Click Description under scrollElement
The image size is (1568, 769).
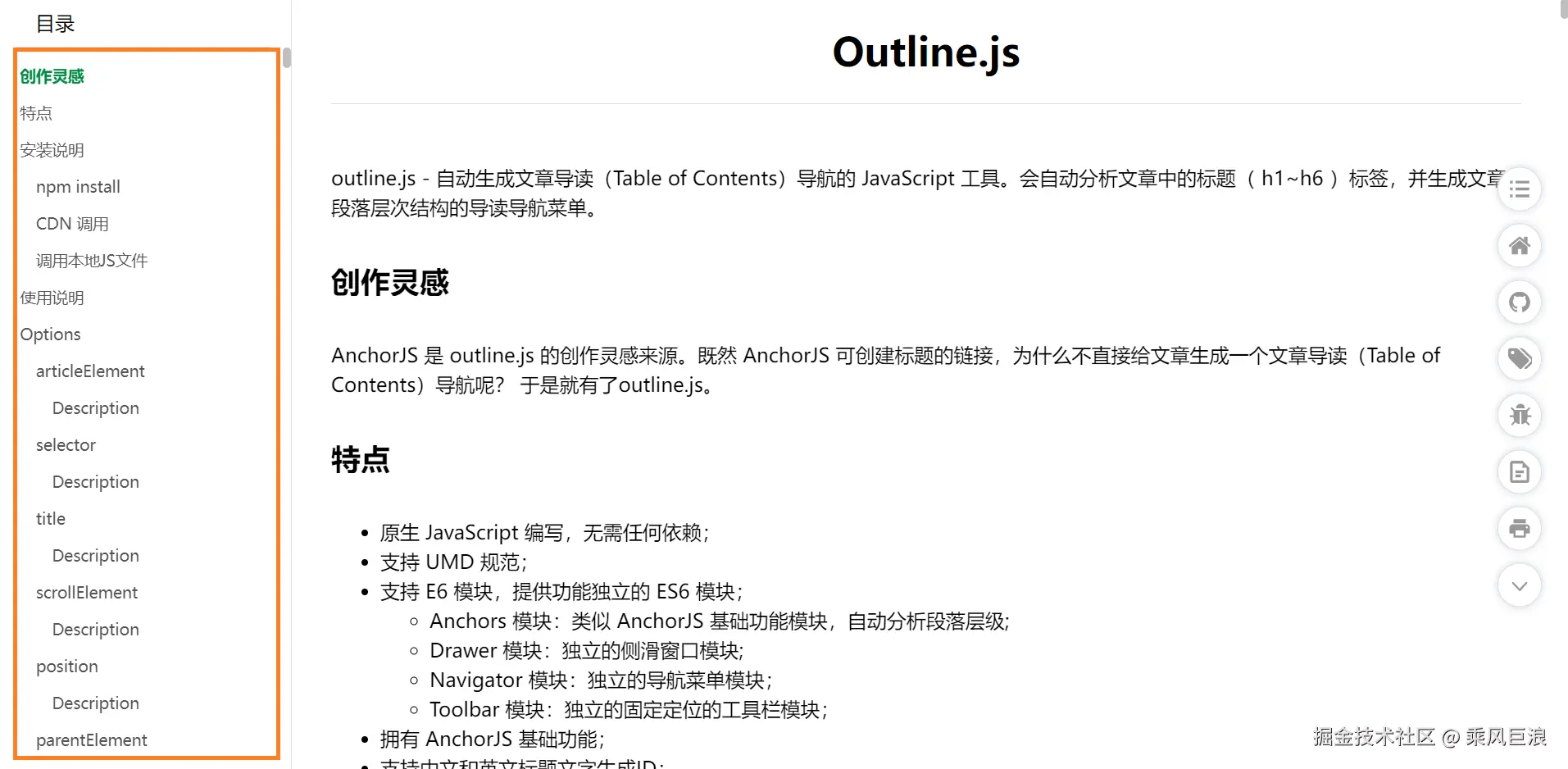[96, 630]
